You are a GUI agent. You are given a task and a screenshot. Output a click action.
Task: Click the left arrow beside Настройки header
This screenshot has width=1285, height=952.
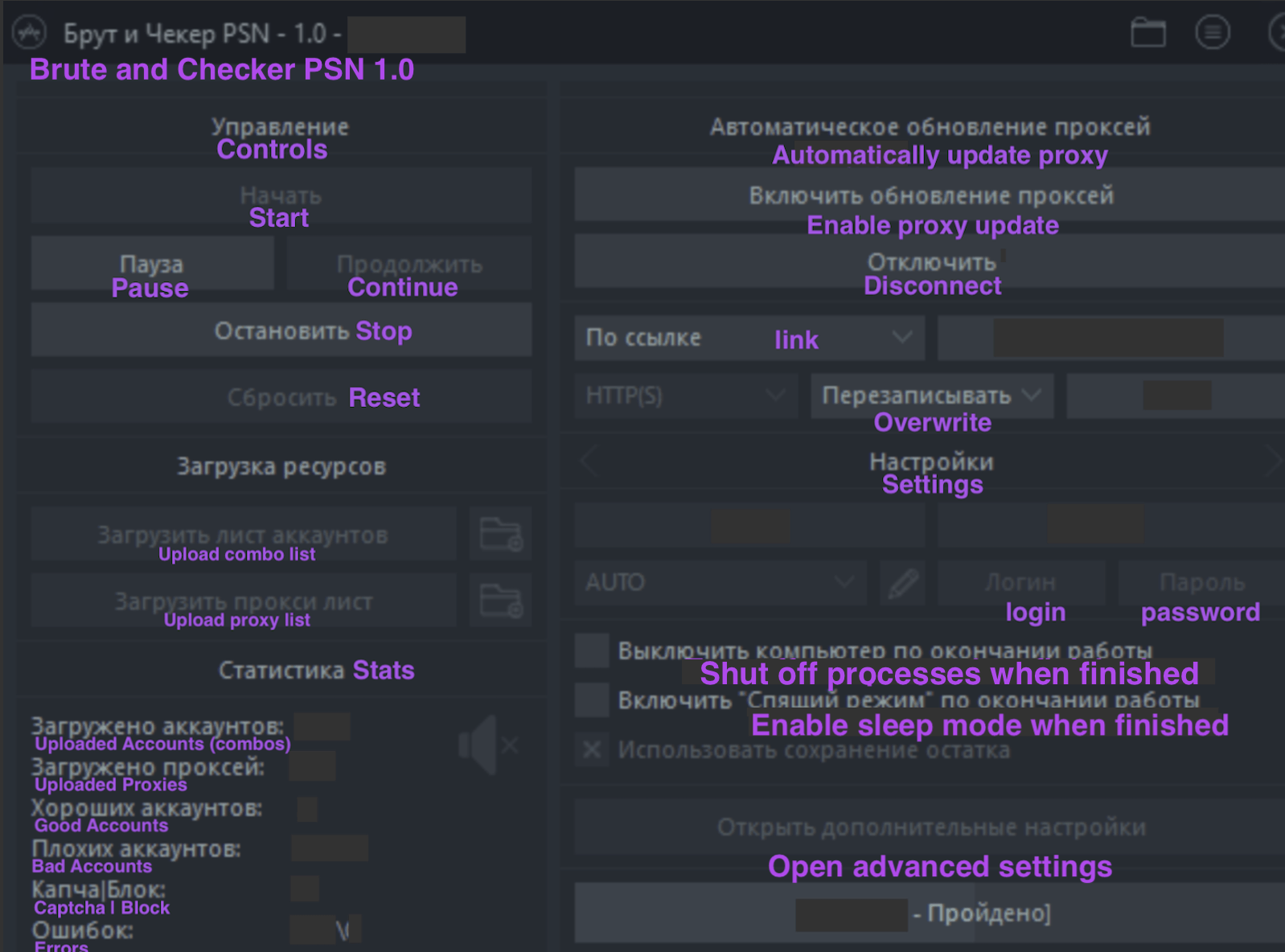(589, 462)
